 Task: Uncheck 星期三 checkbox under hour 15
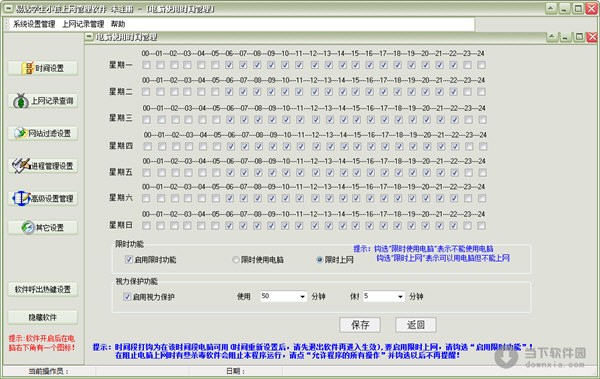click(357, 120)
